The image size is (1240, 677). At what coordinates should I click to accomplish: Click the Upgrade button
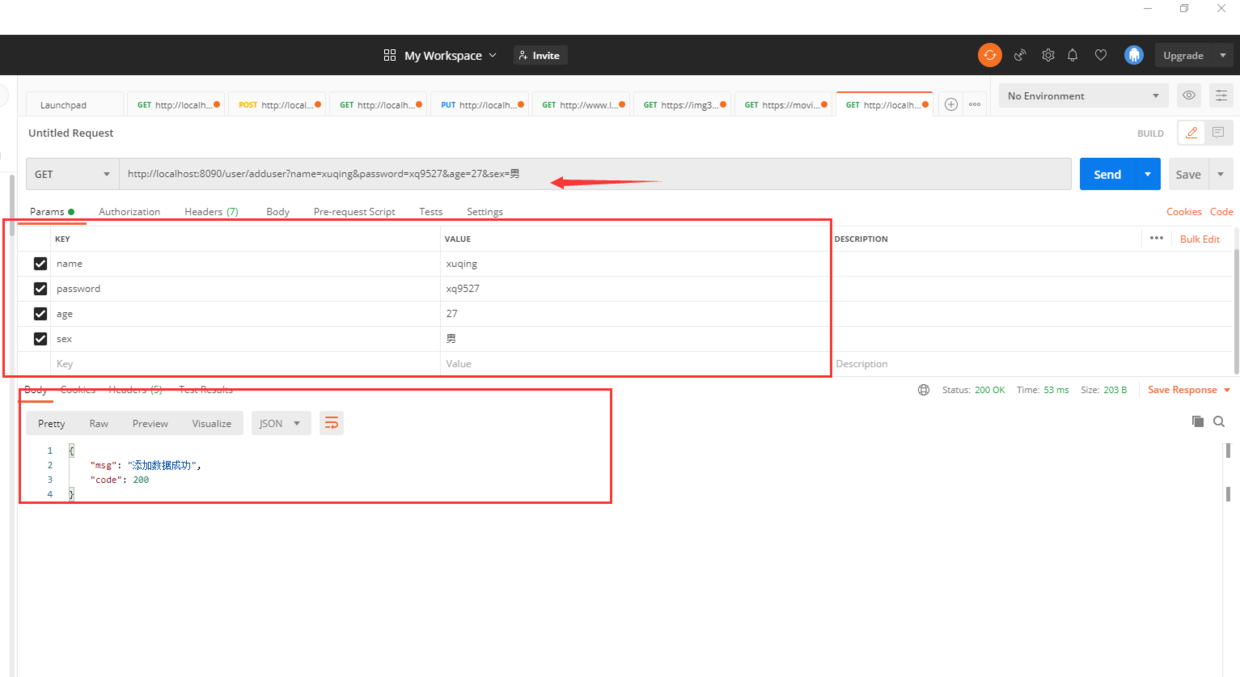pyautogui.click(x=1183, y=56)
